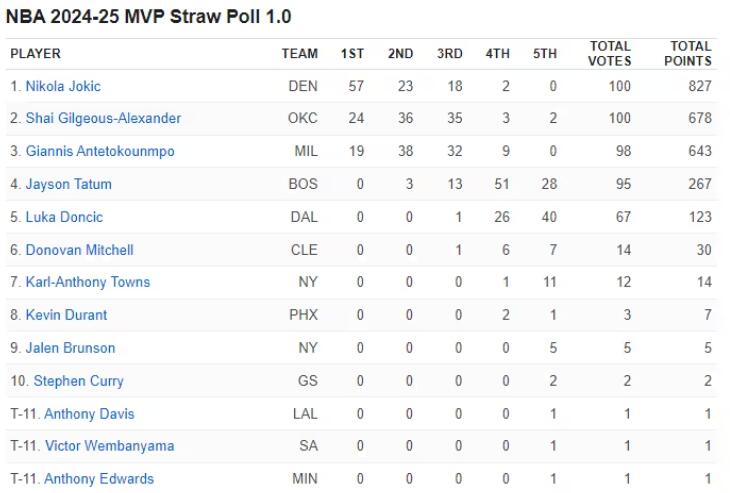Click the Donovan Mitchell link
The height and width of the screenshot is (493, 730).
[79, 250]
